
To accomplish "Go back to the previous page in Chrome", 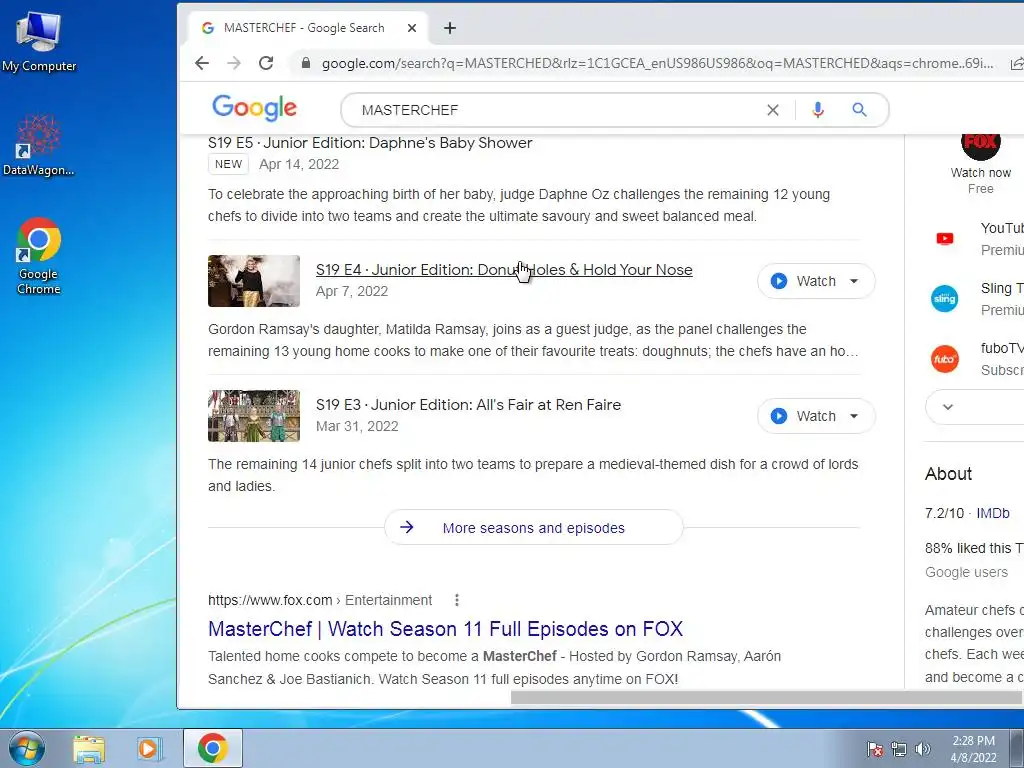I will [202, 63].
